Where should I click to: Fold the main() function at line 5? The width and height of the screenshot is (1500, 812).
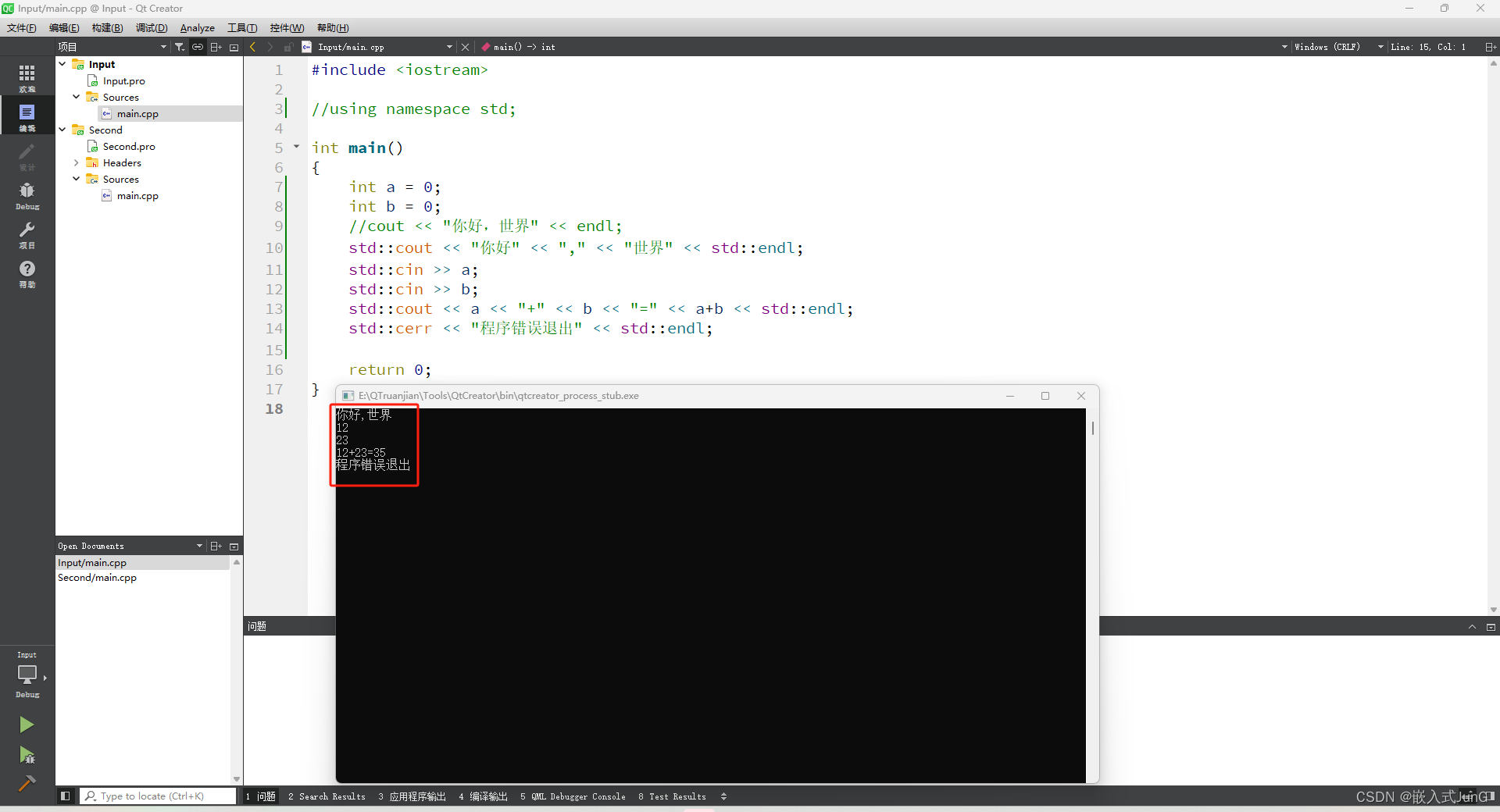click(296, 147)
